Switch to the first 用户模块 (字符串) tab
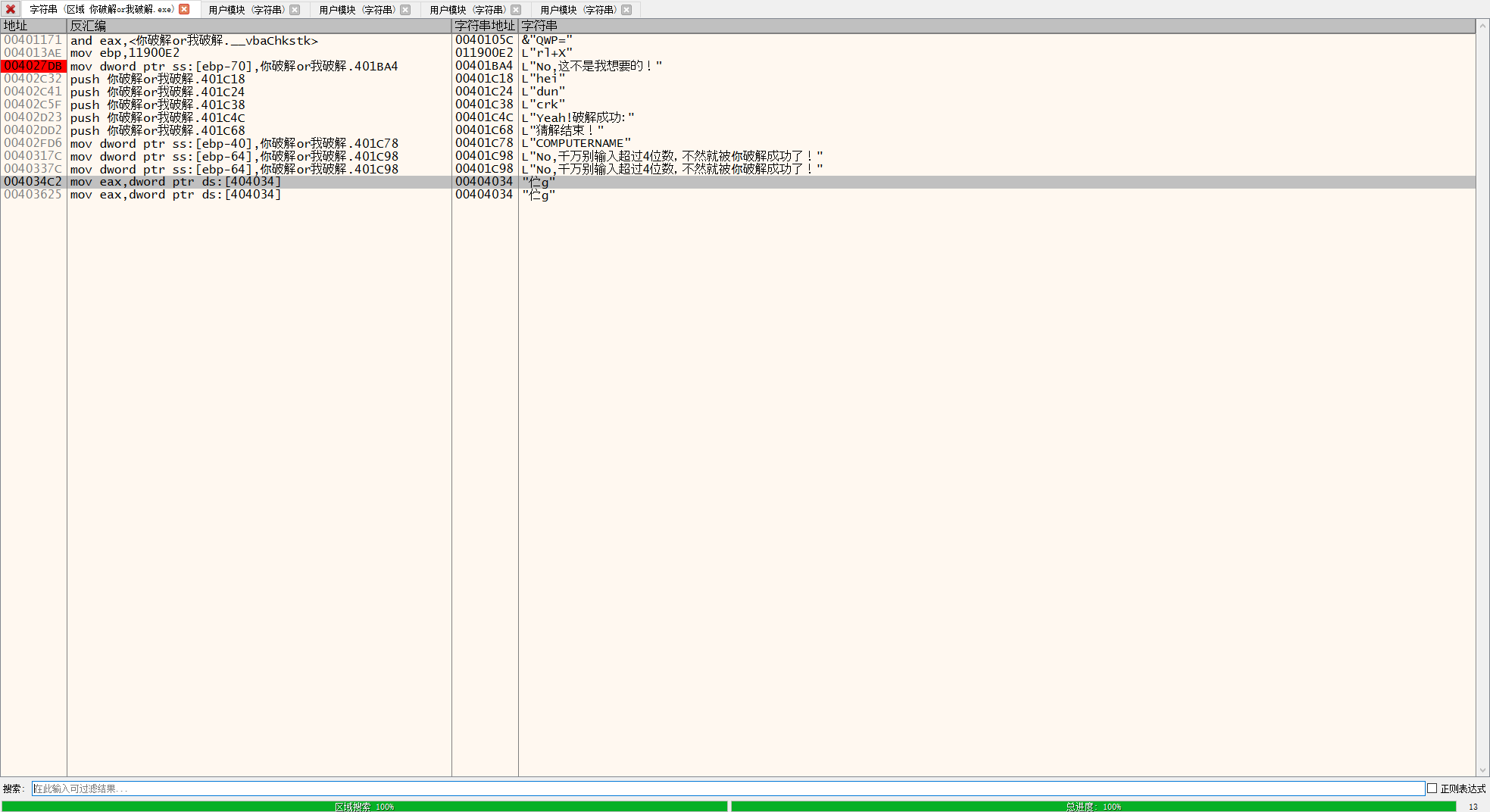This screenshot has width=1490, height=812. coord(246,10)
